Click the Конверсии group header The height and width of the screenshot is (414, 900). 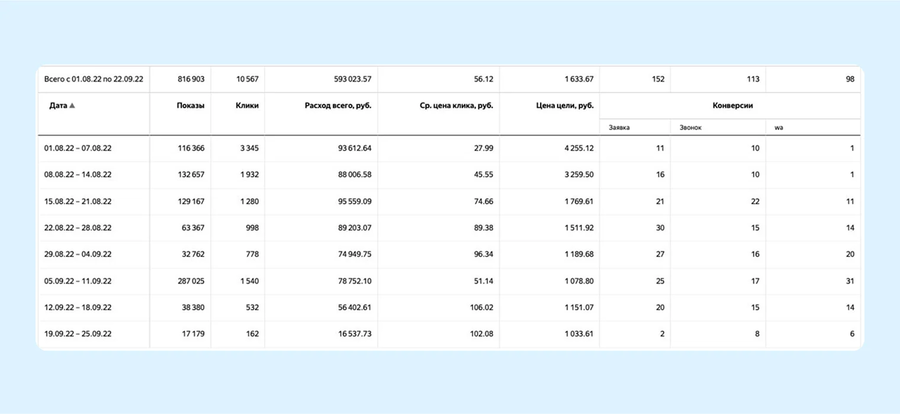point(732,106)
